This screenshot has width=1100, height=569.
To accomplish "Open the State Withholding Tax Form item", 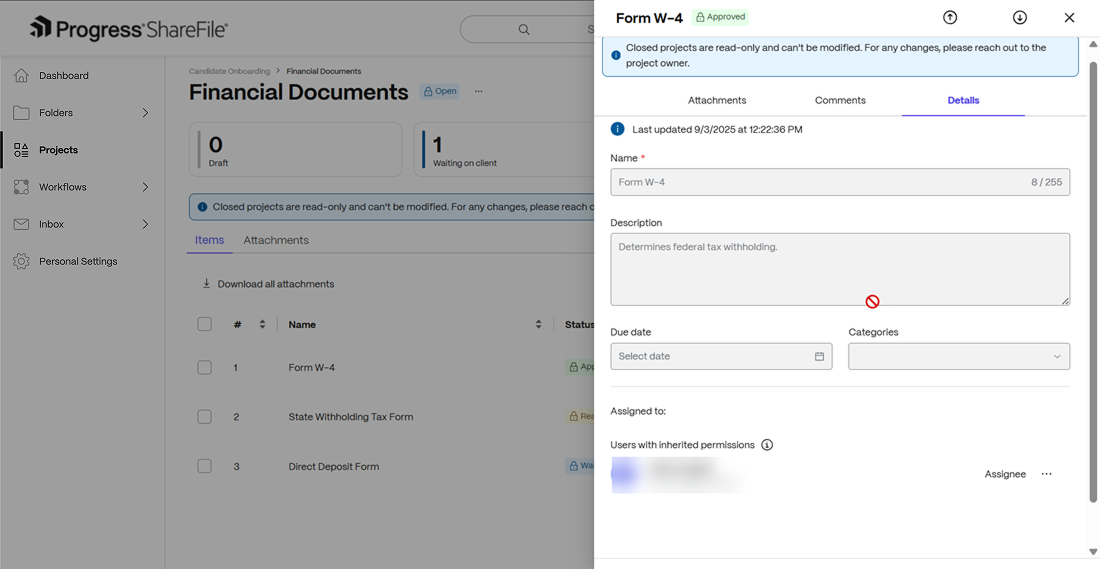I will point(351,417).
